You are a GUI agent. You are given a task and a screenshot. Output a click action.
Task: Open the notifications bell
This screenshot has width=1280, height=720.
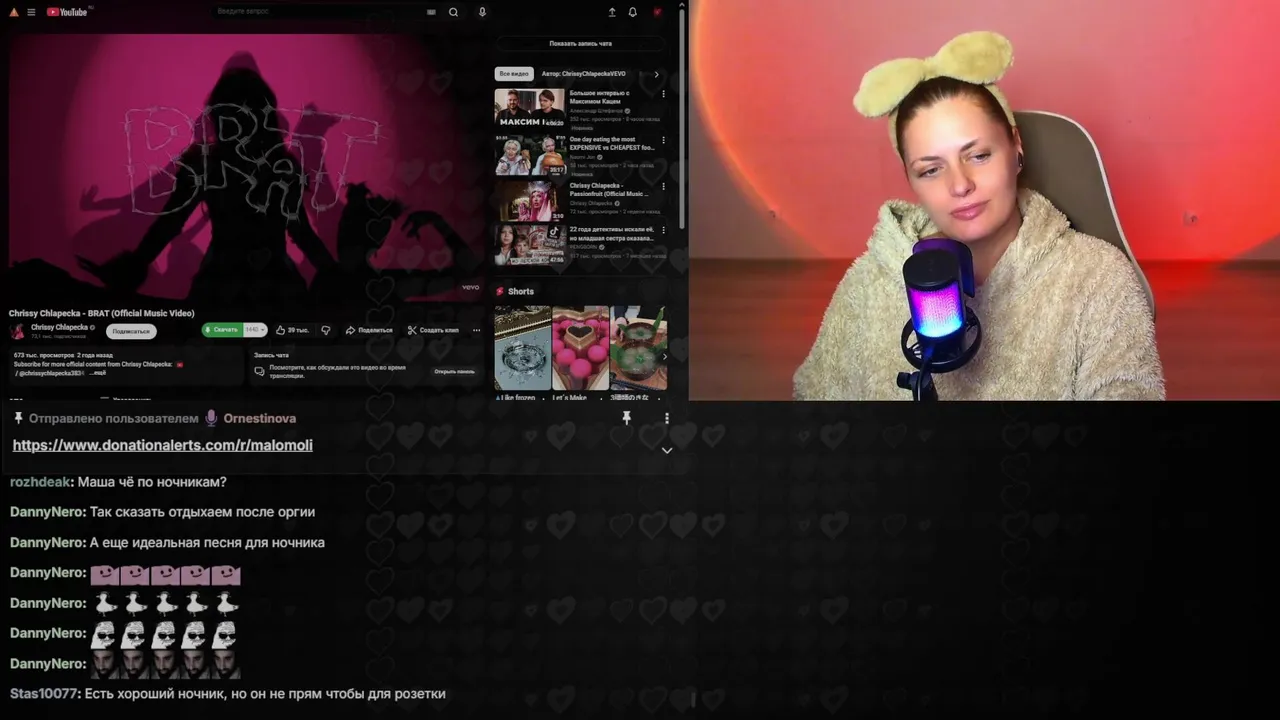coord(632,12)
